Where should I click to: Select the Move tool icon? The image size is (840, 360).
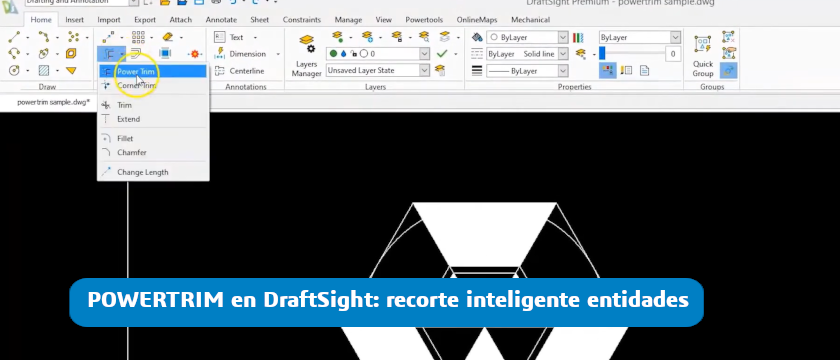click(x=109, y=37)
